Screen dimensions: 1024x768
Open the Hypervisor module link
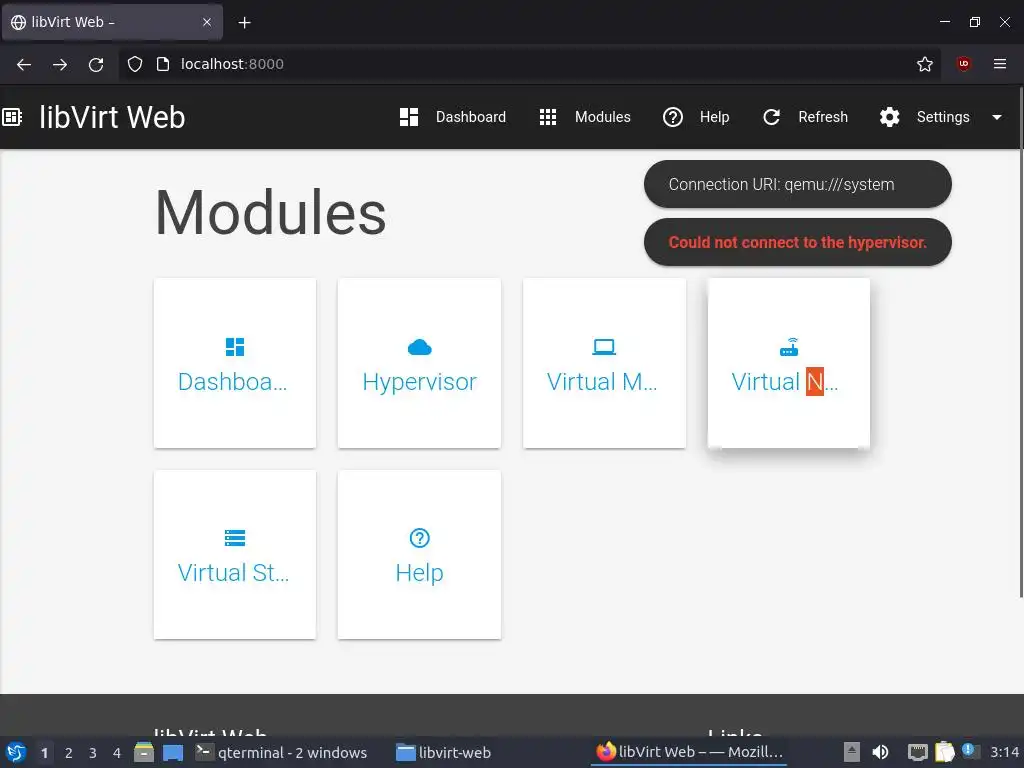(419, 382)
